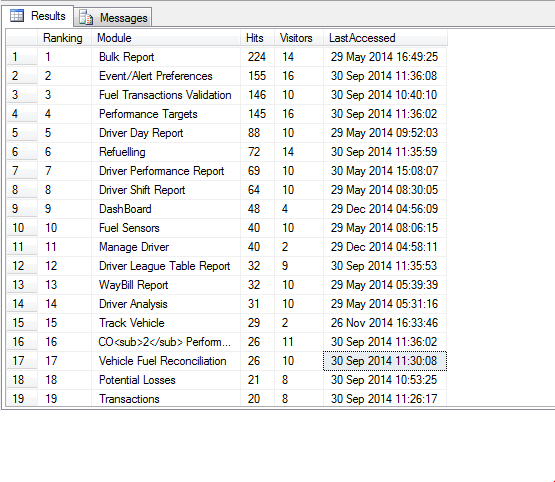Click the Visitors value 4 for DashBoard
The height and width of the screenshot is (482, 555).
point(299,209)
